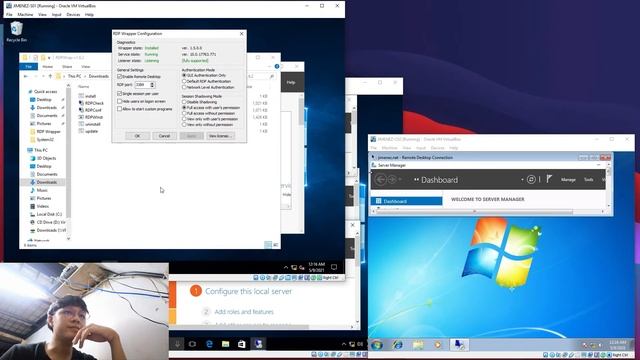This screenshot has height=360, width=640.
Task: Select pinned Desktop under Quick access
Action: pos(44,100)
